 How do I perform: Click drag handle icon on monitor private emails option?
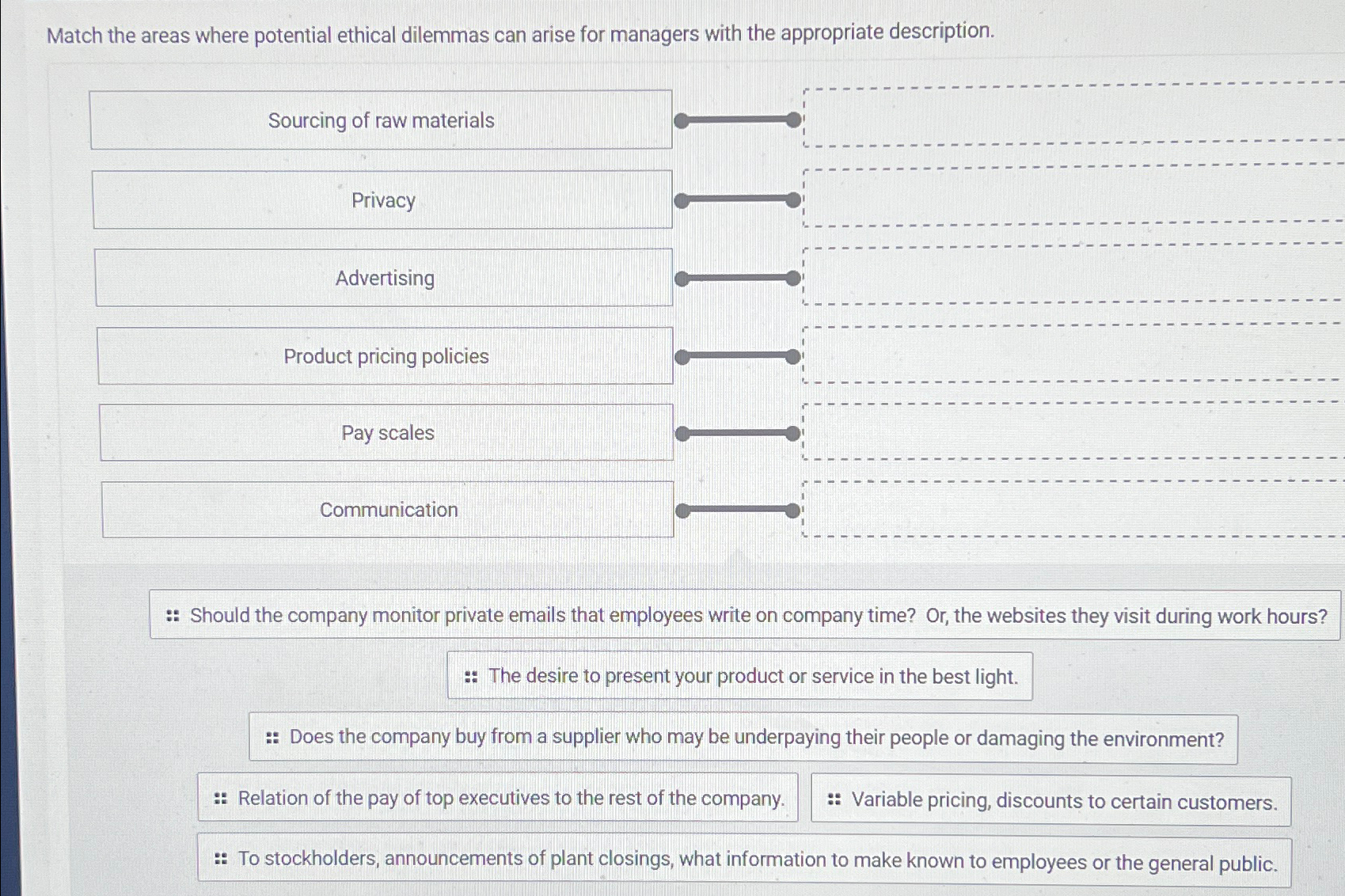(x=173, y=616)
